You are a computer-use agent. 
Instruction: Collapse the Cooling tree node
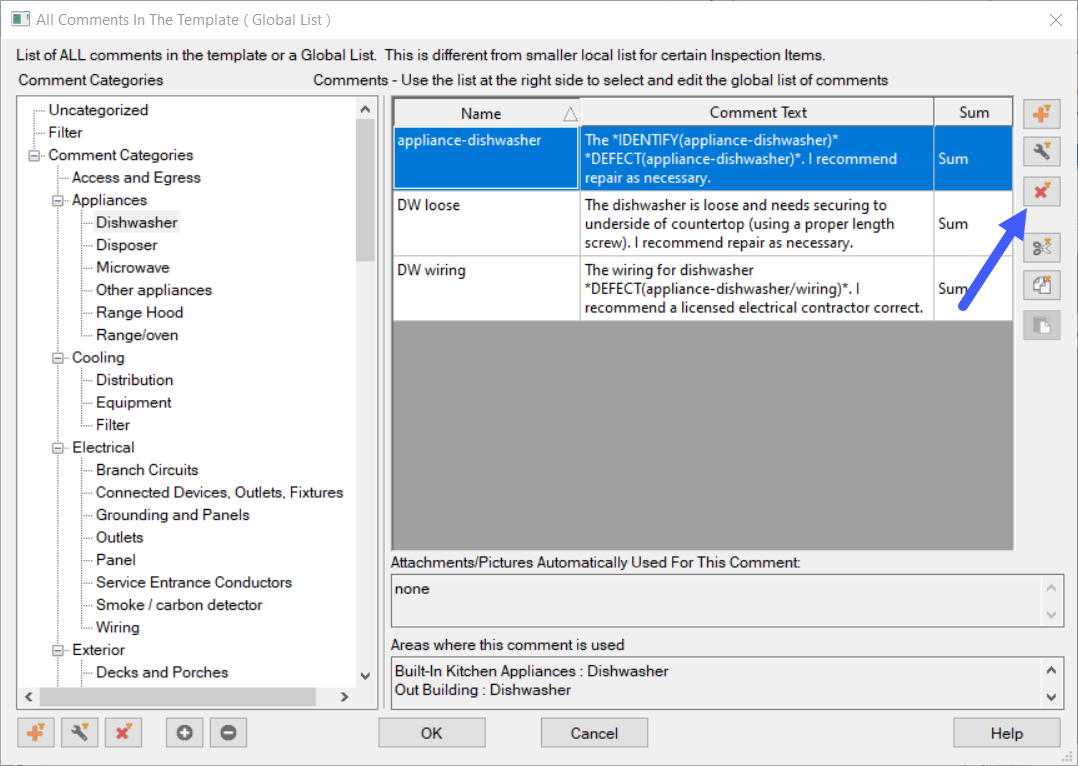point(59,358)
